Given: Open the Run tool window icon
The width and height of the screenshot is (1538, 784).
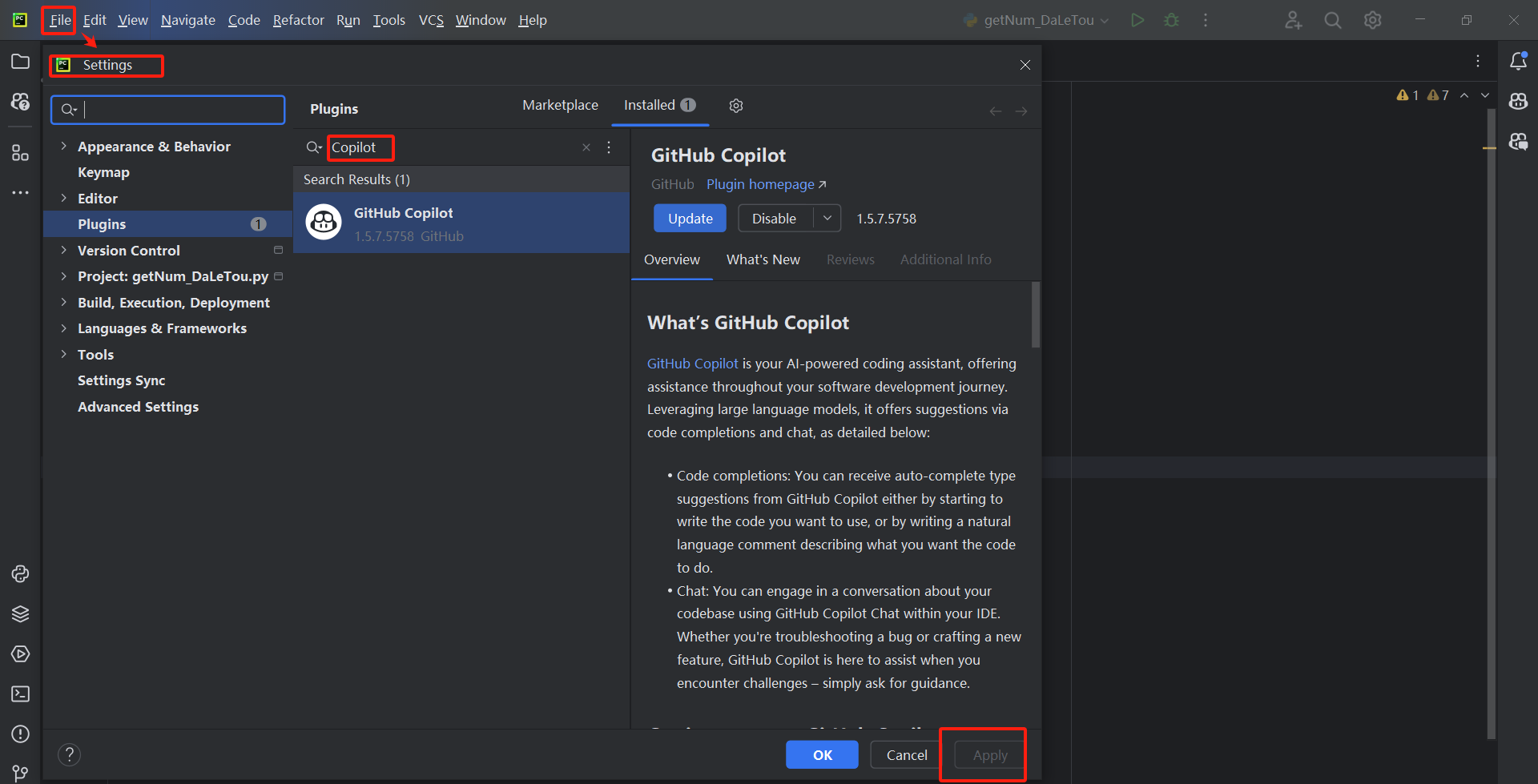Looking at the screenshot, I should (x=20, y=654).
